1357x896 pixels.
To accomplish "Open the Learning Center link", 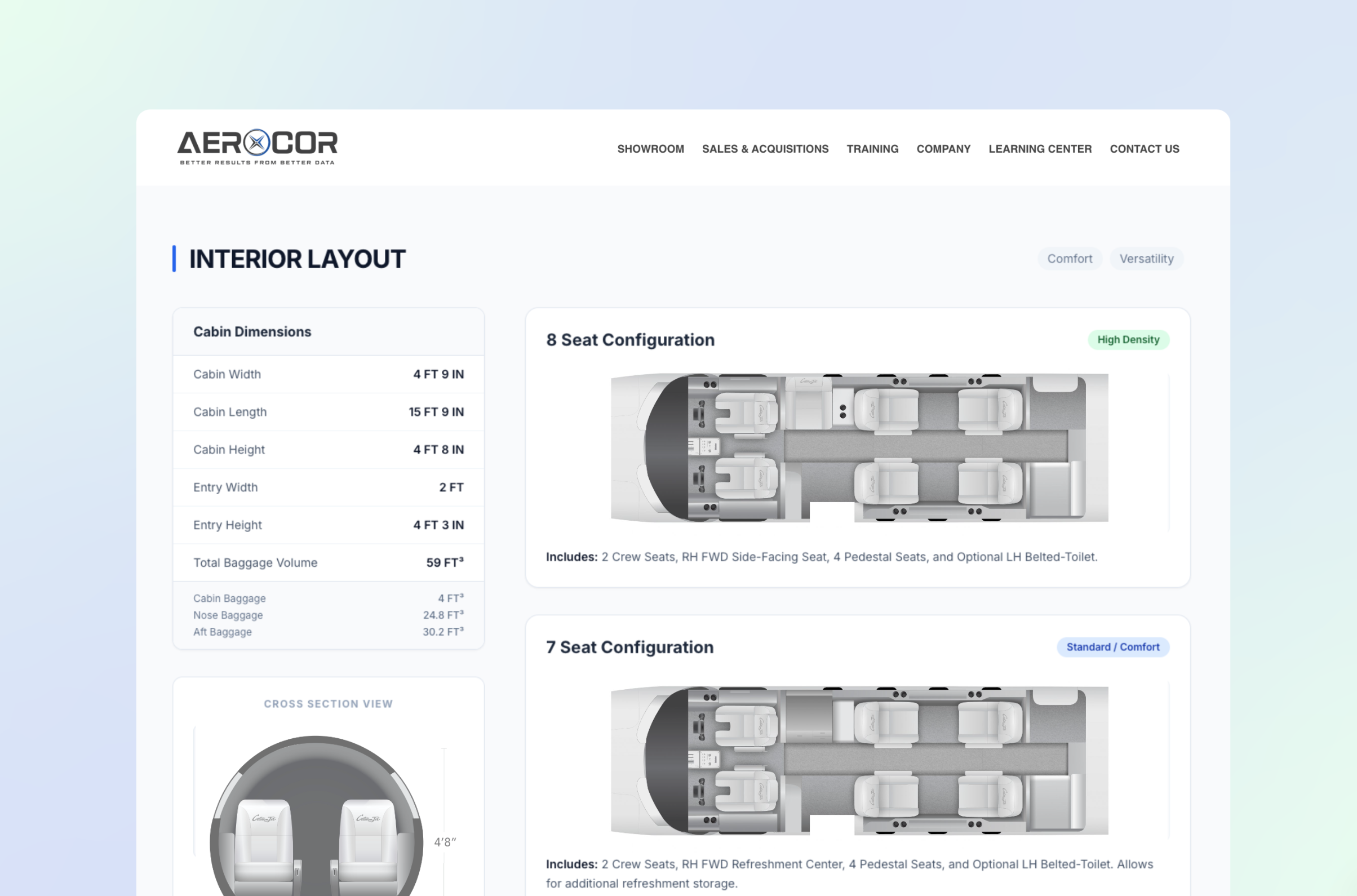I will (1040, 149).
